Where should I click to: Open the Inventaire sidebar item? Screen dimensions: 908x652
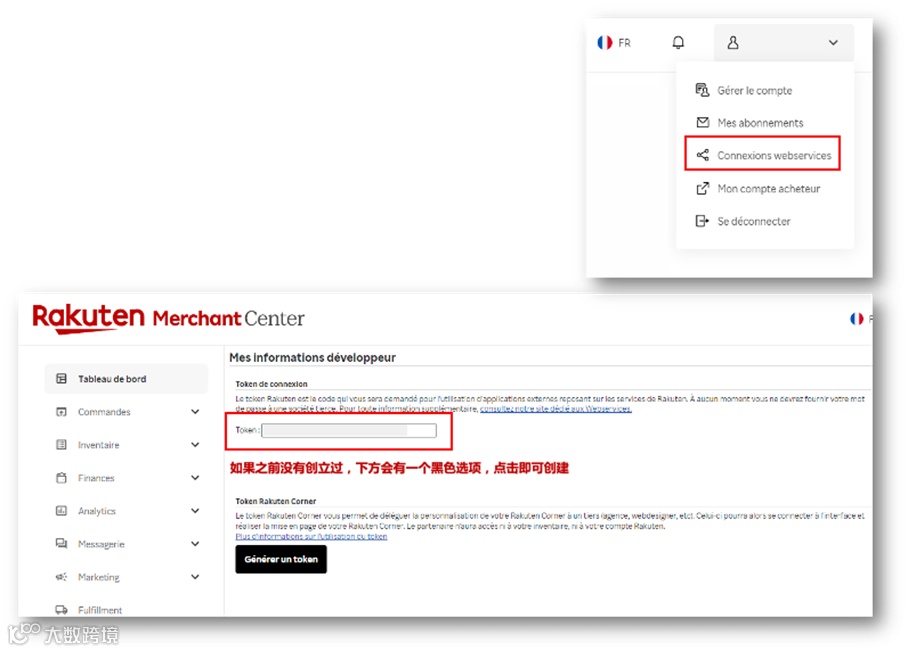tap(98, 445)
